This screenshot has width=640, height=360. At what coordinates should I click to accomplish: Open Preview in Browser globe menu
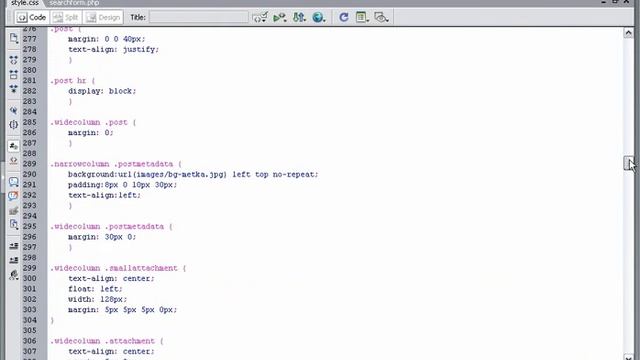pyautogui.click(x=318, y=18)
